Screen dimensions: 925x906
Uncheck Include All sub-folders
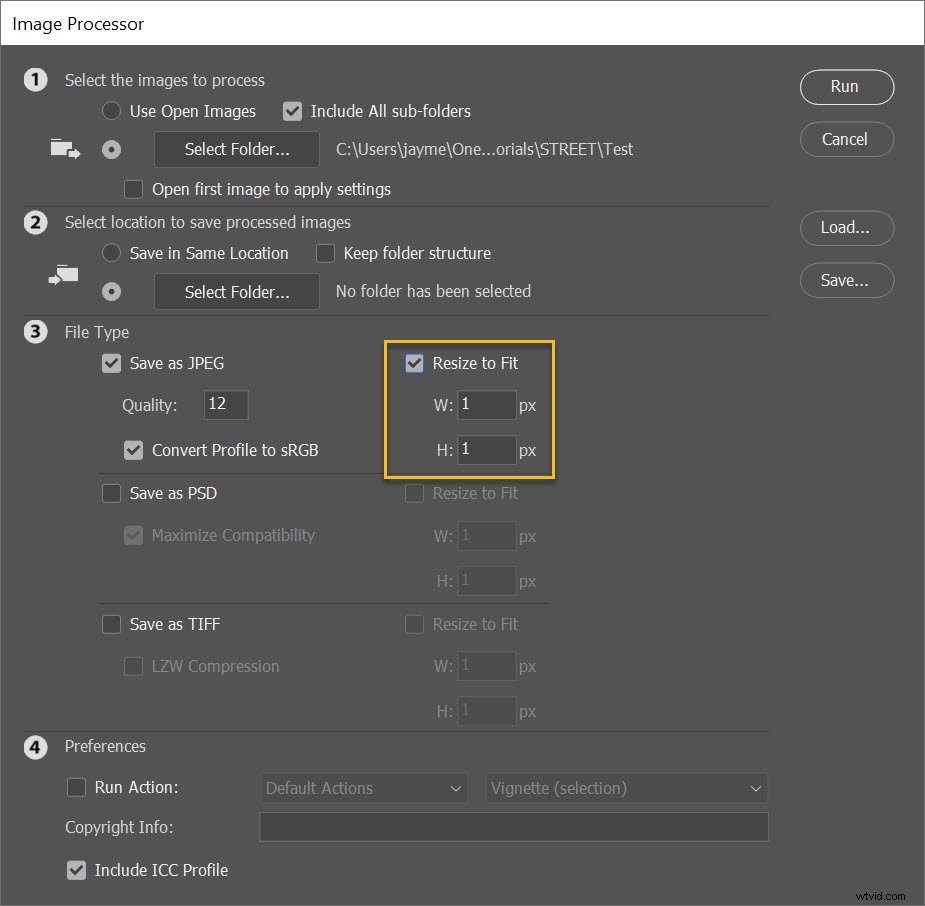pos(292,111)
